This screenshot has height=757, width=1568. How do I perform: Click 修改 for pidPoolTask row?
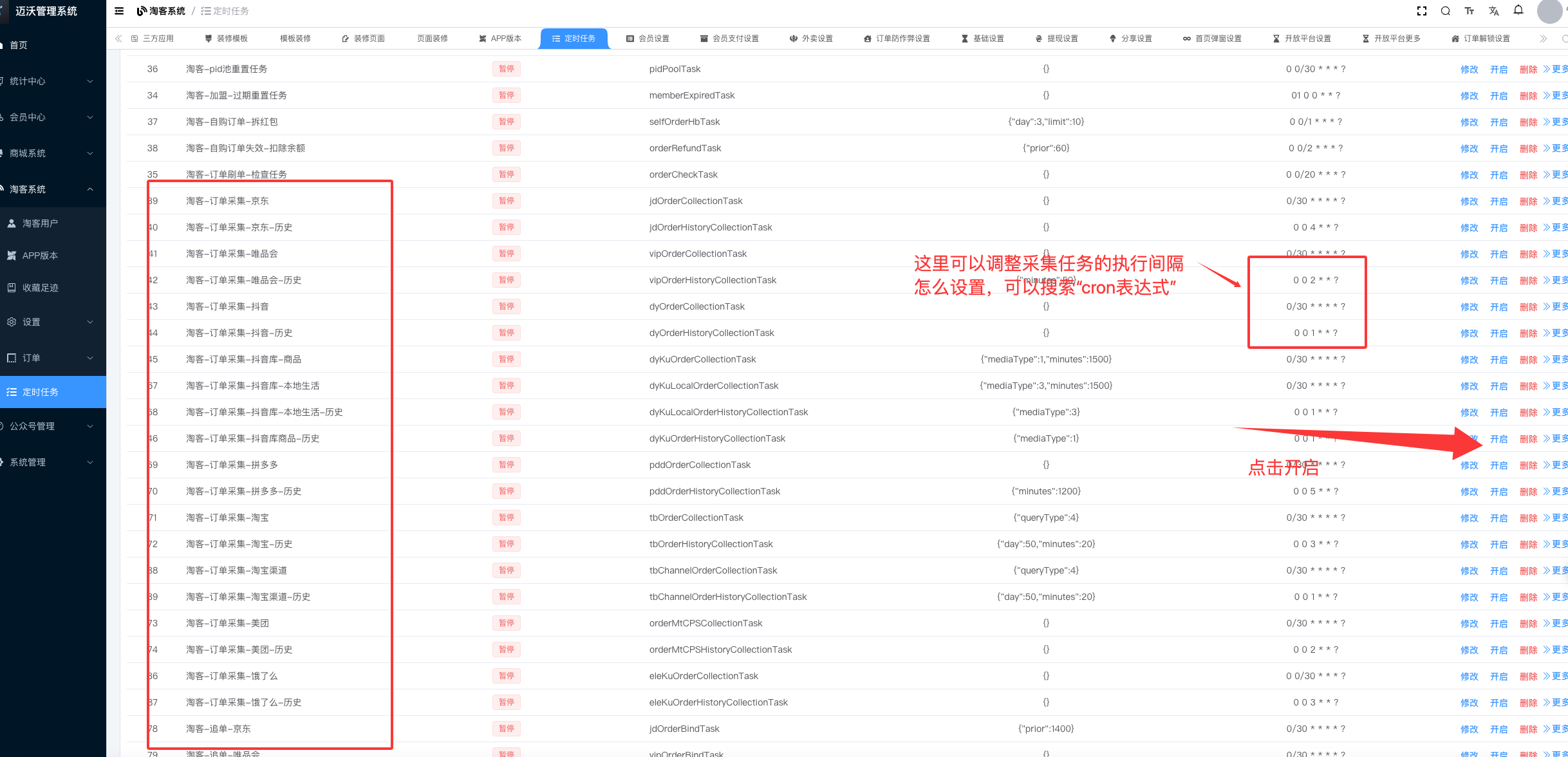pos(1469,70)
